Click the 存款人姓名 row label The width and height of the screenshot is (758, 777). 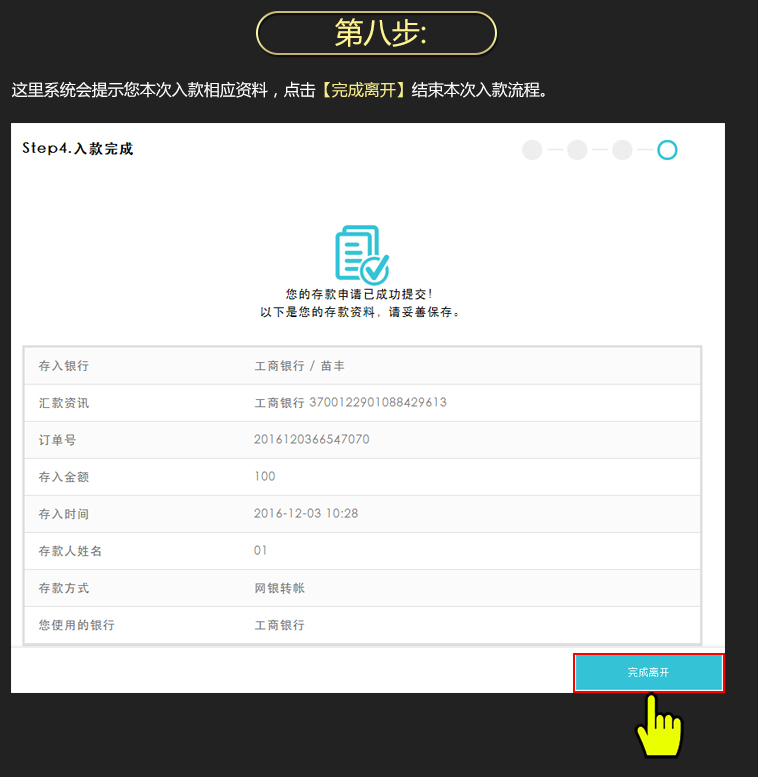70,551
